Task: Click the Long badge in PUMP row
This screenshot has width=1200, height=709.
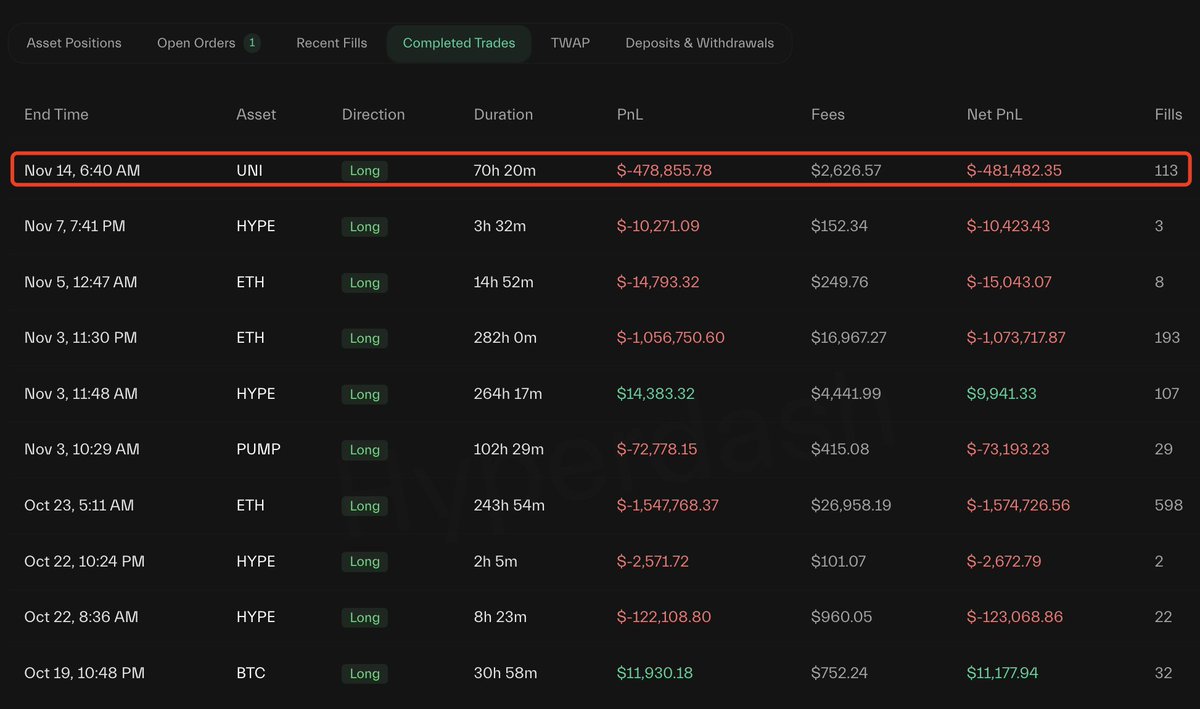Action: [x=364, y=450]
